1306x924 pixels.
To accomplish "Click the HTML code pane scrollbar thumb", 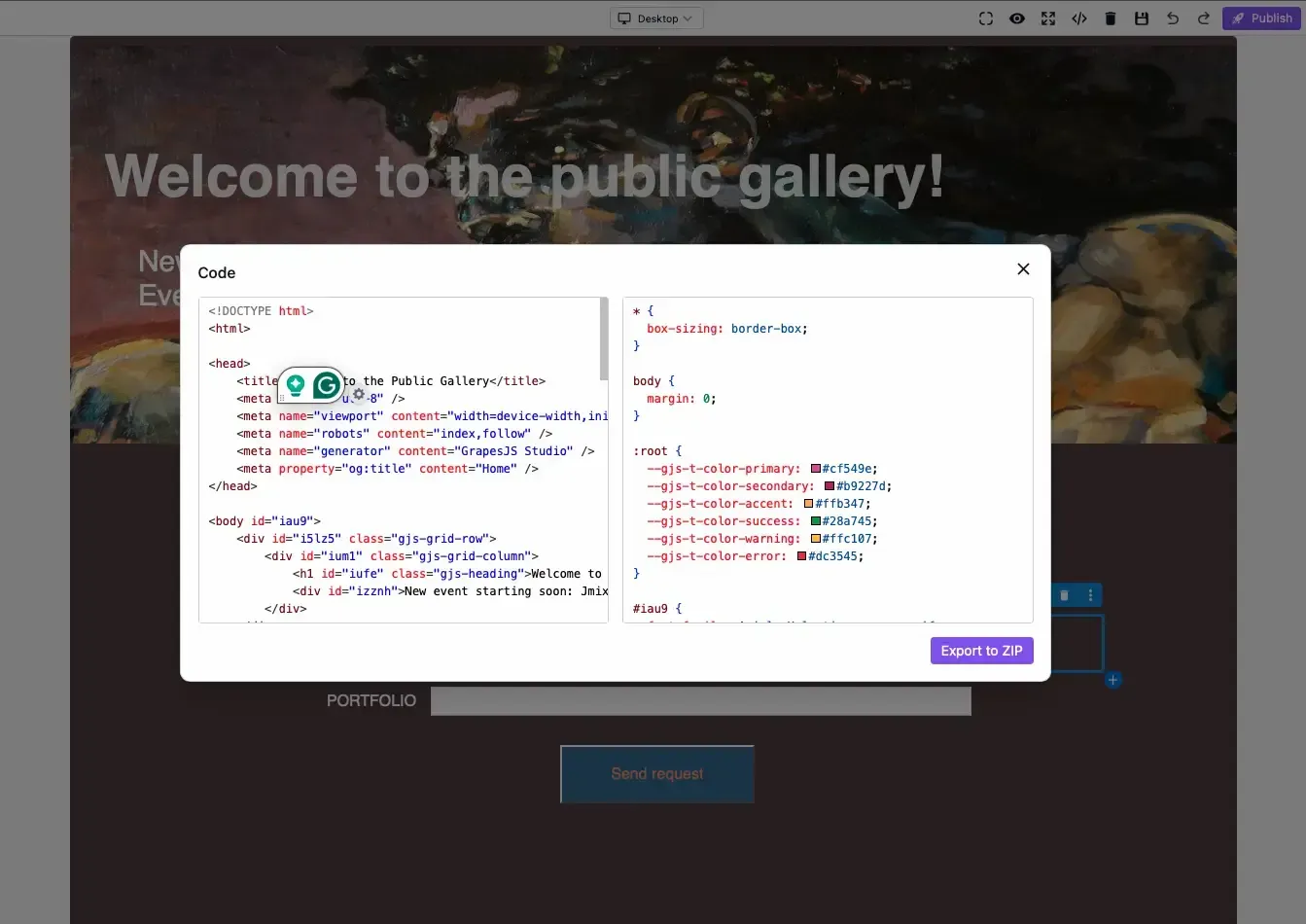I will click(603, 340).
